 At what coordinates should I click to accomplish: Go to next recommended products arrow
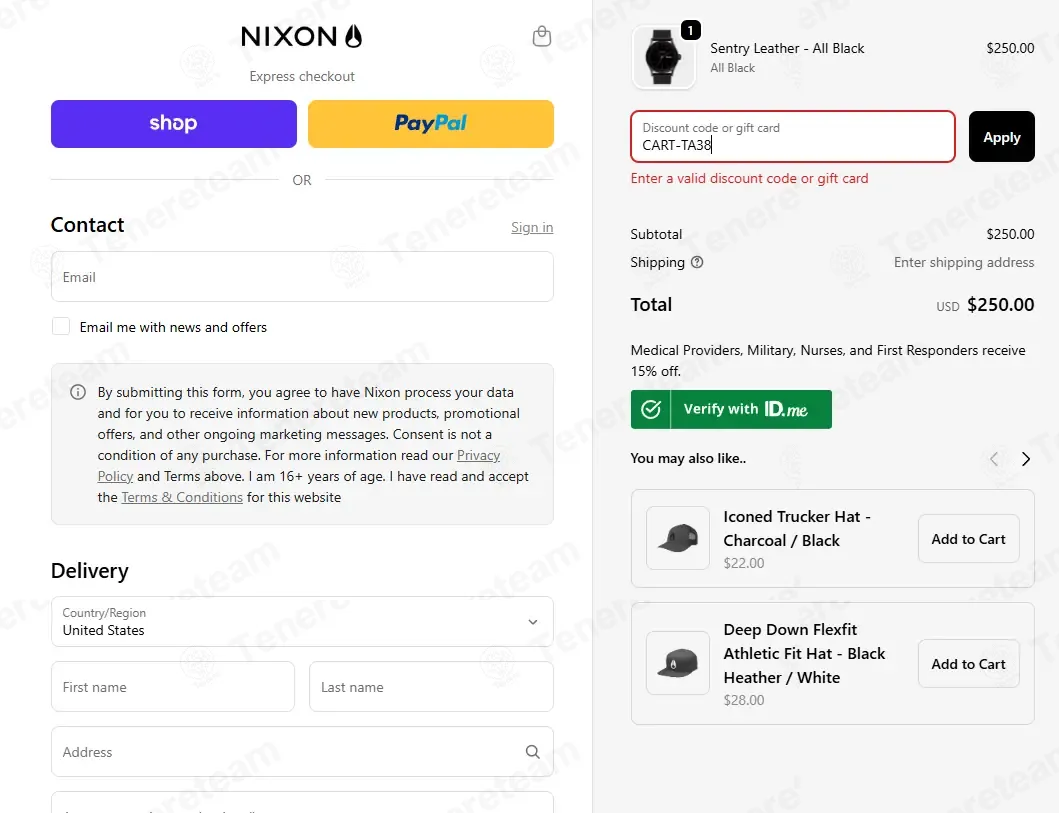tap(1025, 459)
